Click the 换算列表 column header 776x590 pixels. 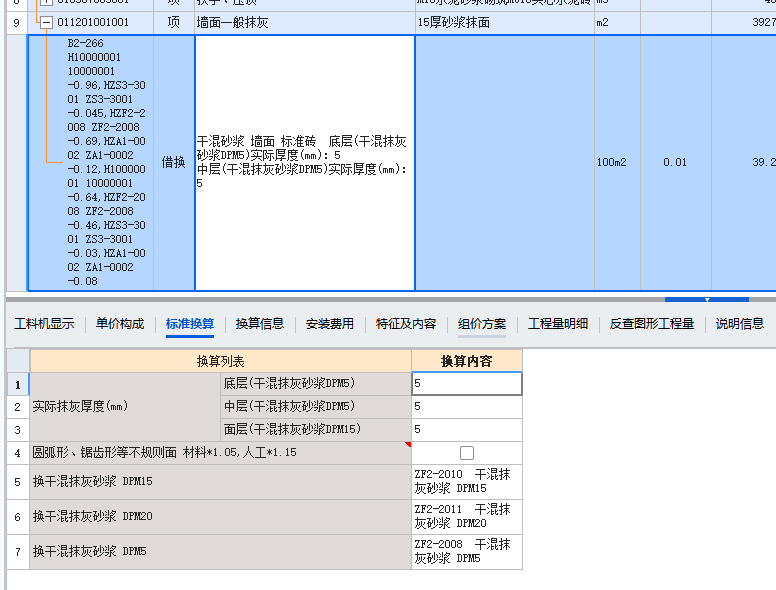[x=221, y=361]
